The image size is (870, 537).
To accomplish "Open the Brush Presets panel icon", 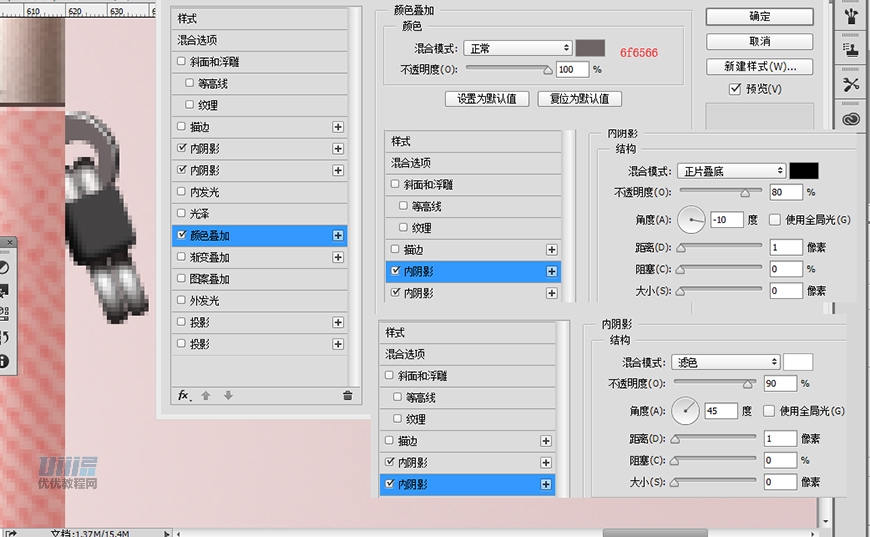I will coord(851,16).
